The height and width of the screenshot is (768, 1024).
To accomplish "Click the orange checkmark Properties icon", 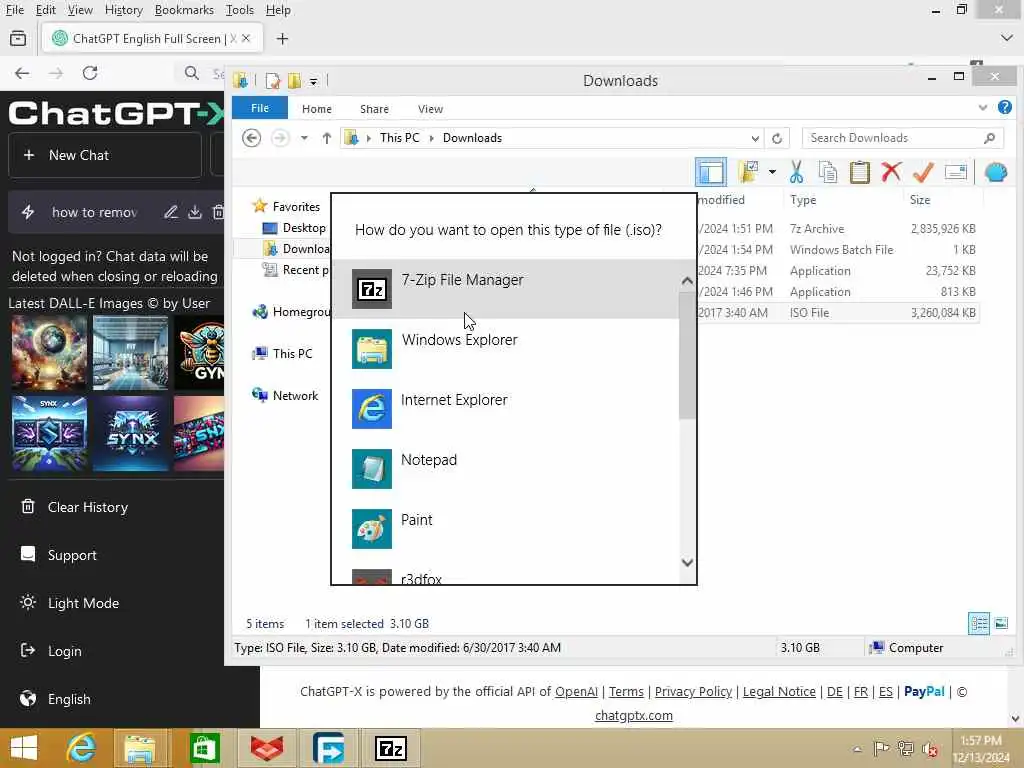I will point(923,172).
